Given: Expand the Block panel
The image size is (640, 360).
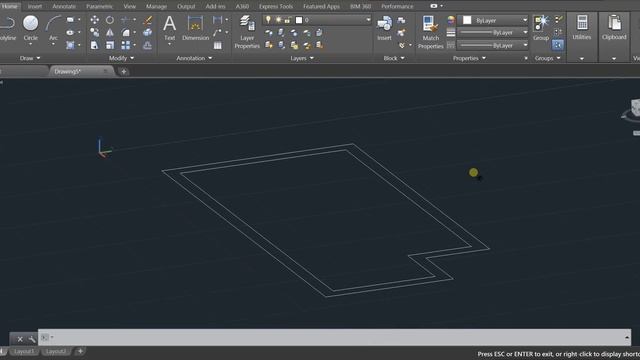Looking at the screenshot, I should (394, 58).
